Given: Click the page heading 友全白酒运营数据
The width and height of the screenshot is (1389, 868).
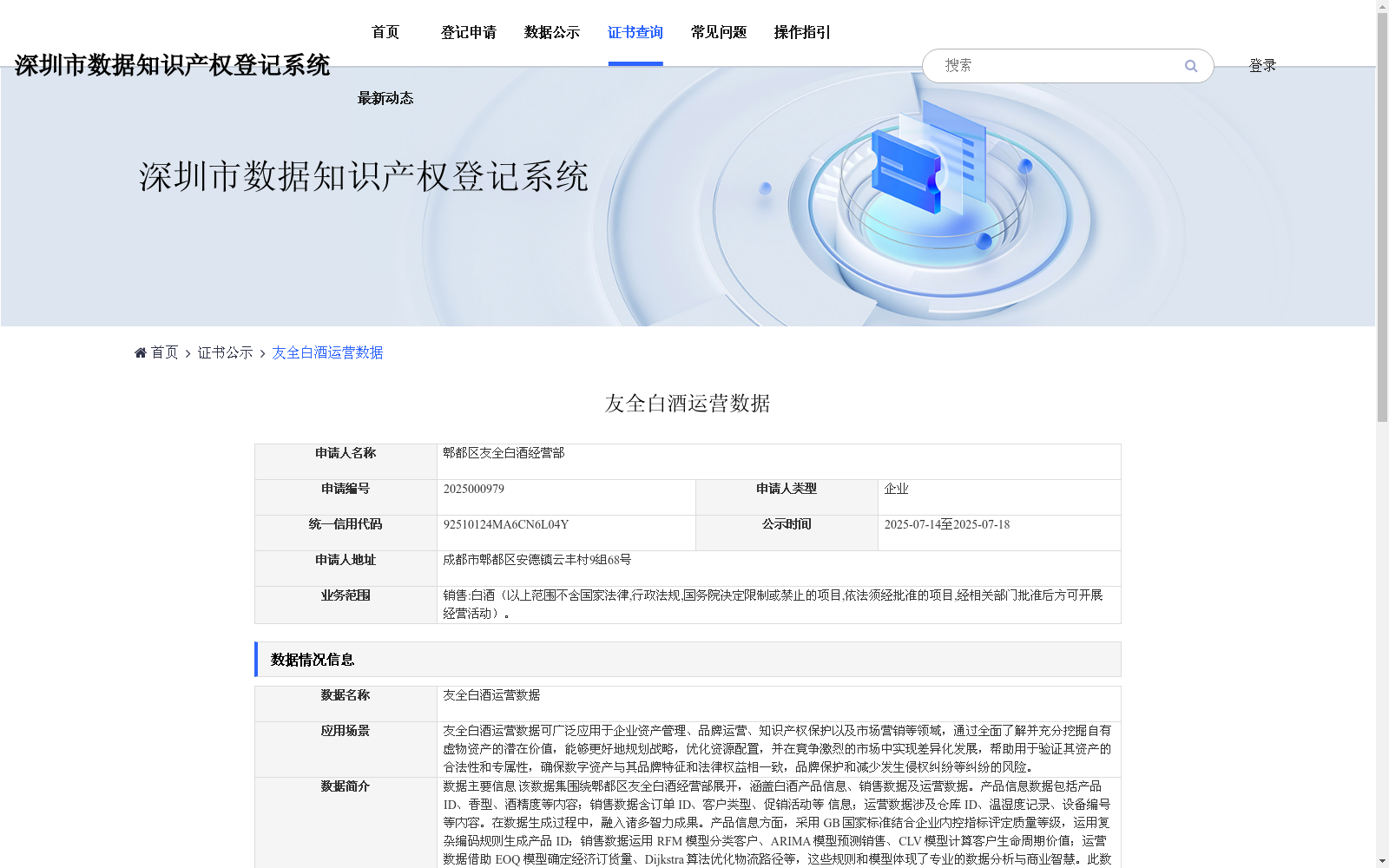Looking at the screenshot, I should (688, 404).
